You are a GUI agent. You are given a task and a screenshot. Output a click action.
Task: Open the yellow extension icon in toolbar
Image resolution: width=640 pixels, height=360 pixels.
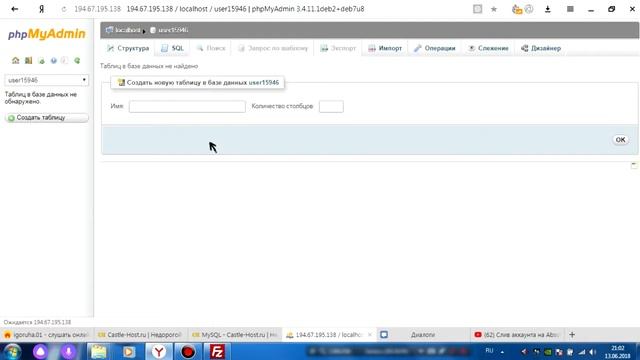pos(517,9)
